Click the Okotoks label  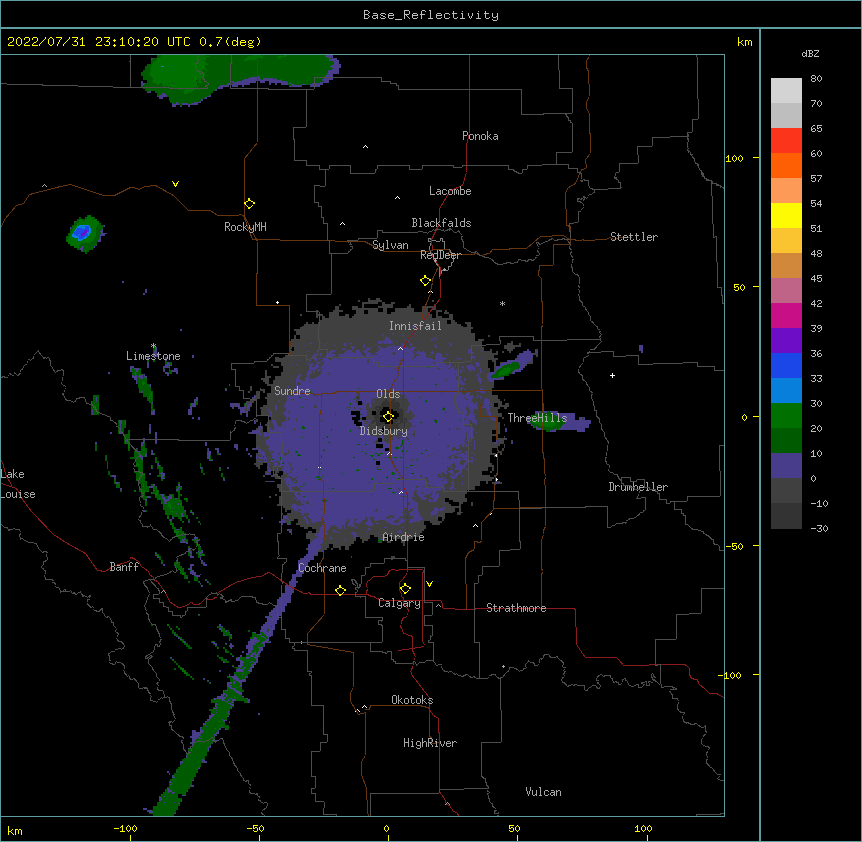coord(412,700)
